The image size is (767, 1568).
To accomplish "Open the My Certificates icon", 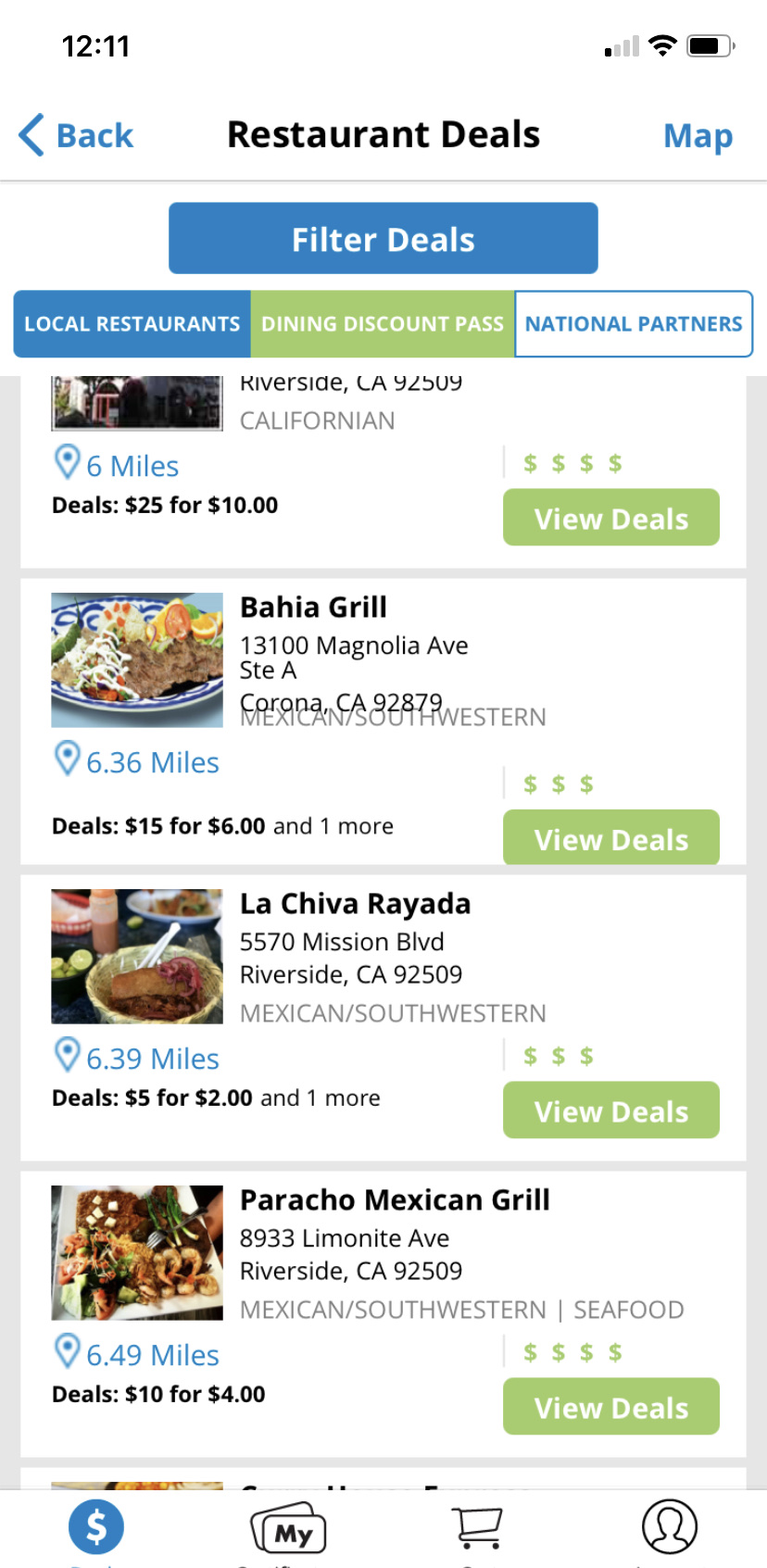I will [x=289, y=1528].
